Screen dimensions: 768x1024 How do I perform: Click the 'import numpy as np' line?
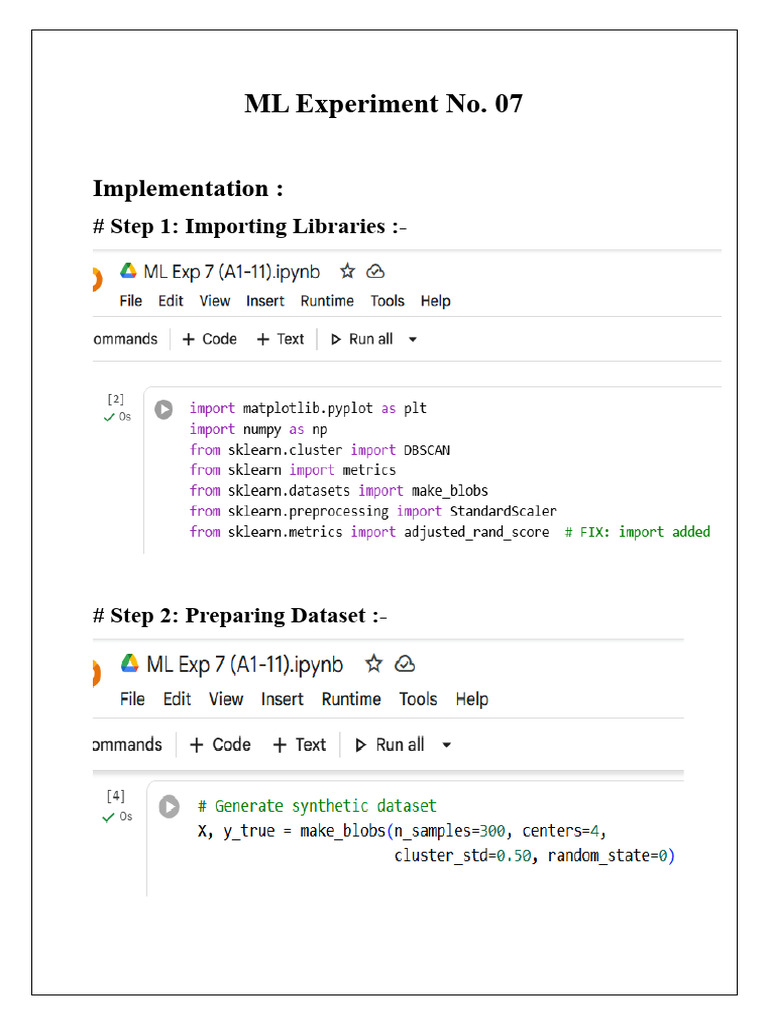258,429
